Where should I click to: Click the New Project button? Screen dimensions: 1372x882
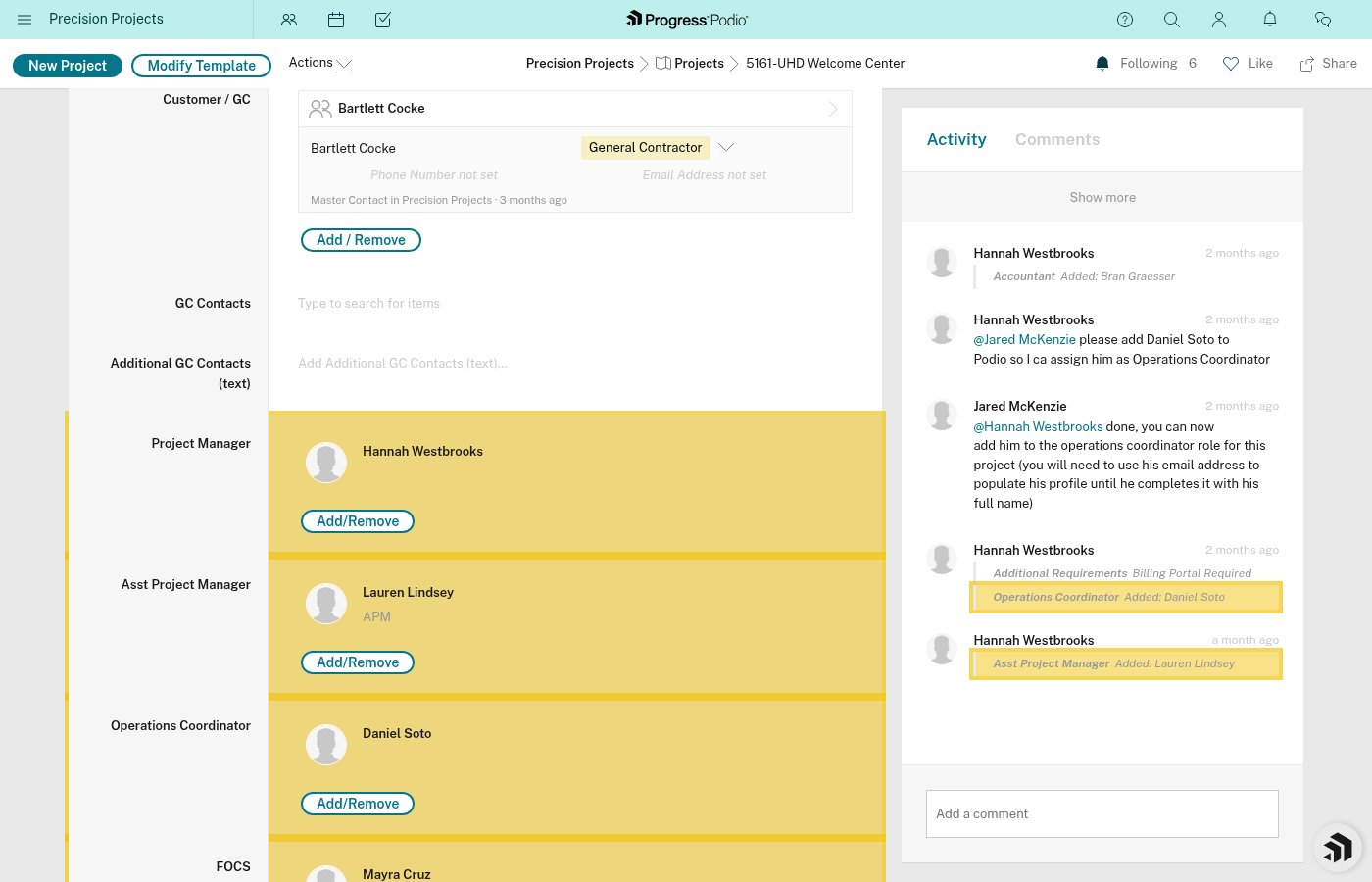point(67,65)
